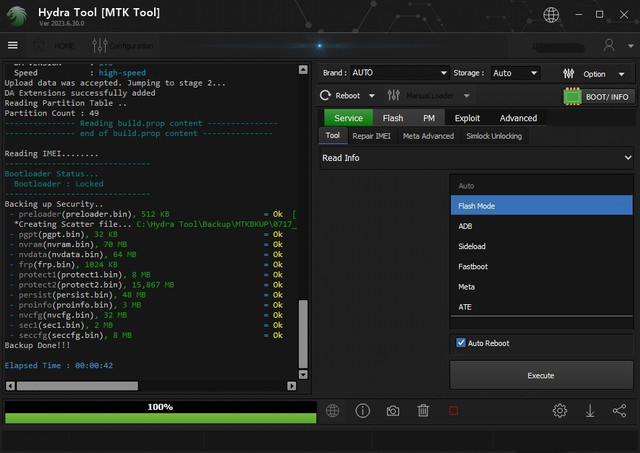Click the log scroll up arrow

(x=303, y=70)
